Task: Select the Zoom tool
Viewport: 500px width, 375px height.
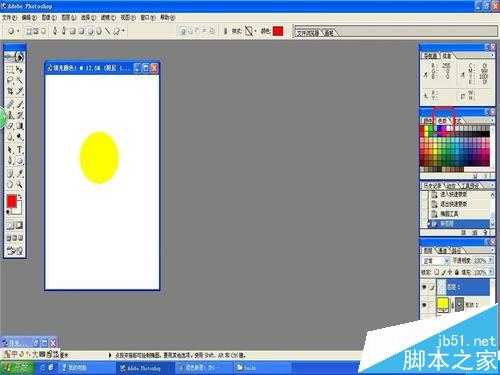Action: (x=20, y=184)
